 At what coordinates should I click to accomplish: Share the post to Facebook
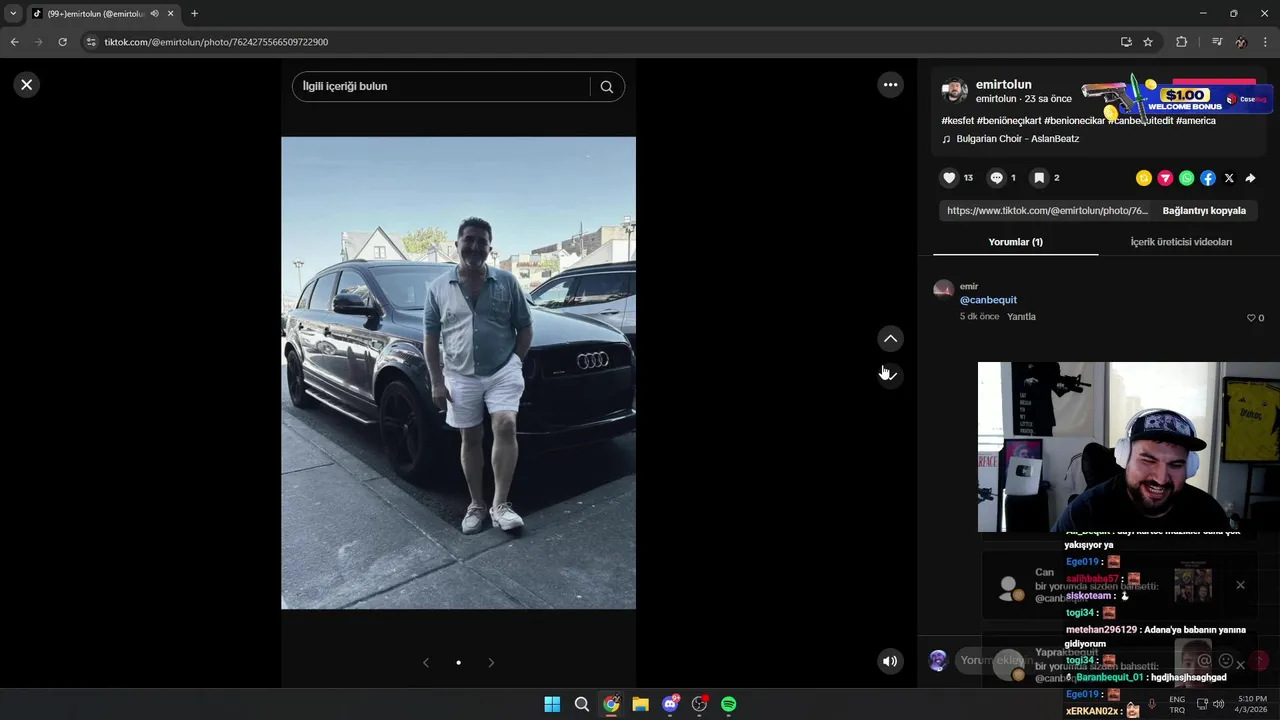click(1208, 178)
